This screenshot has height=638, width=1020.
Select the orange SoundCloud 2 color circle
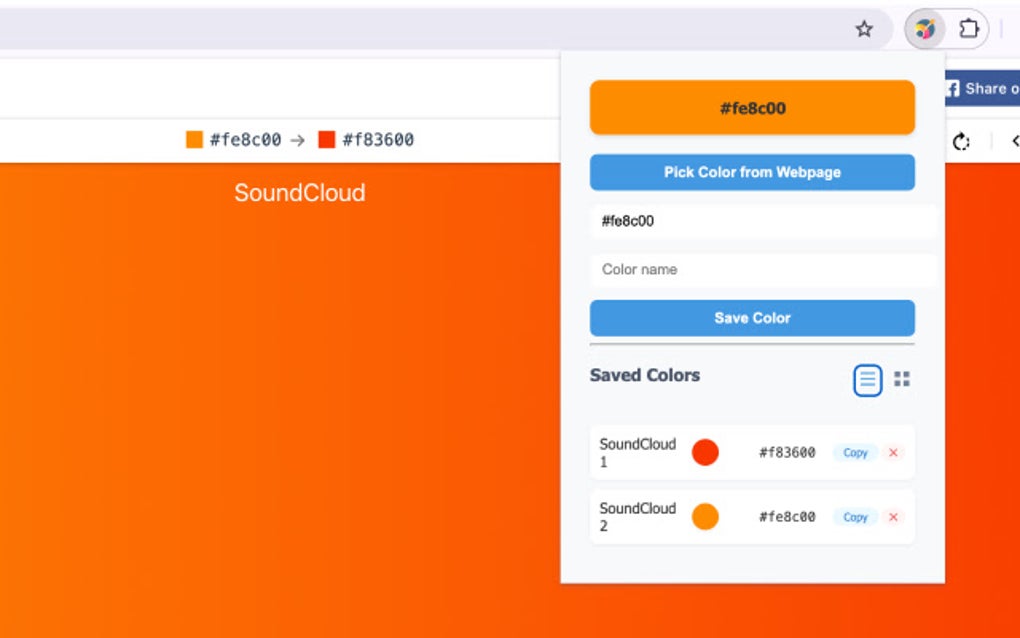pos(705,517)
